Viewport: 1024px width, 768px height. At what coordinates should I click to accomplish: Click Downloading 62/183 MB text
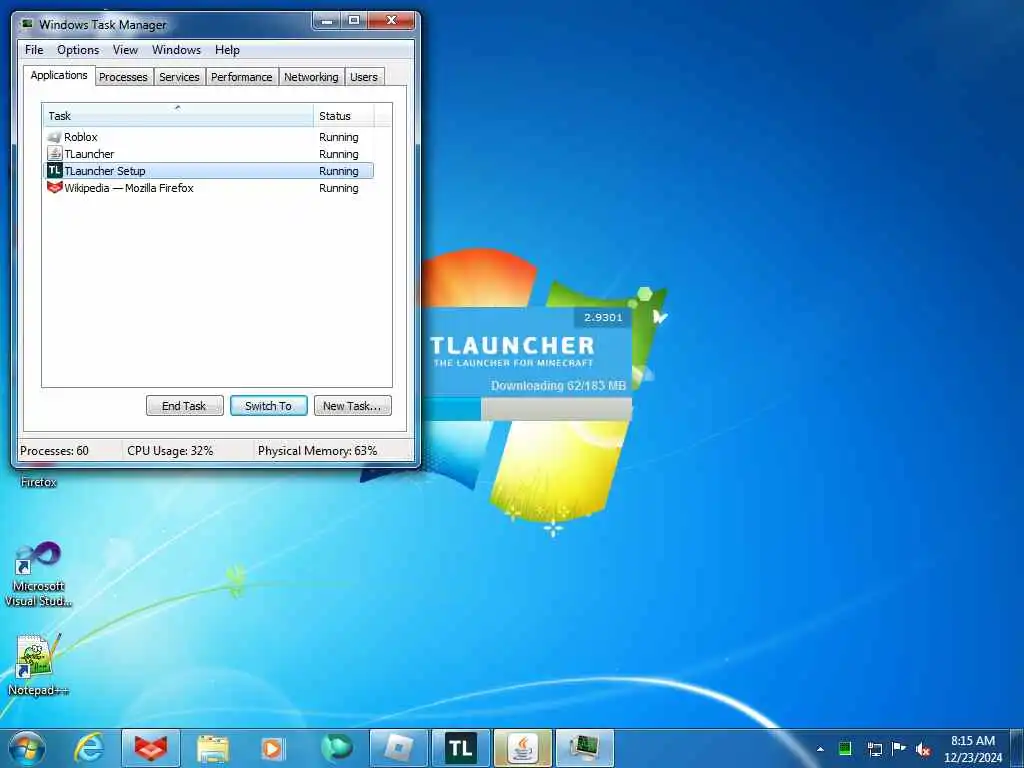point(558,385)
